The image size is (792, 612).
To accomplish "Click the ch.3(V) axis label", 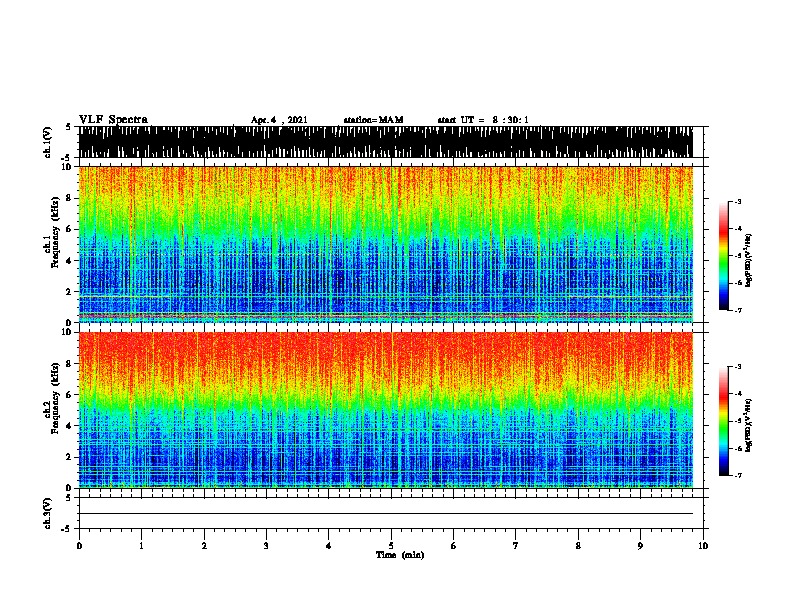I will coord(48,513).
